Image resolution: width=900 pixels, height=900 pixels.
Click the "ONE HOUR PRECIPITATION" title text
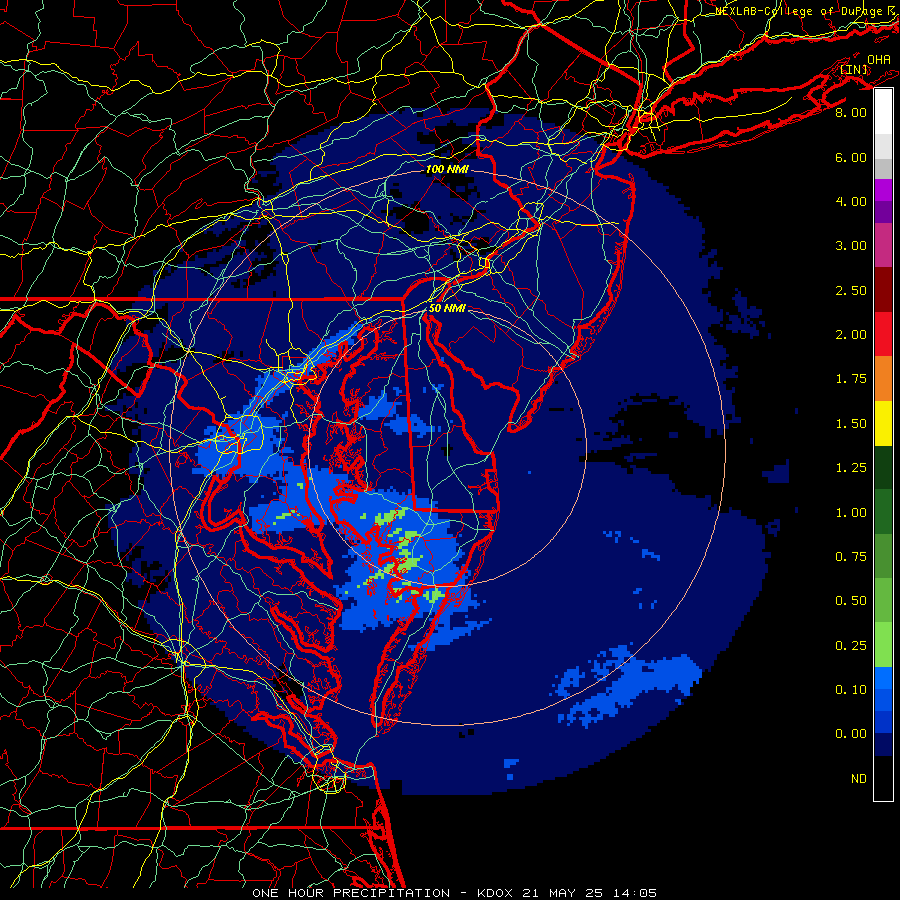point(351,893)
